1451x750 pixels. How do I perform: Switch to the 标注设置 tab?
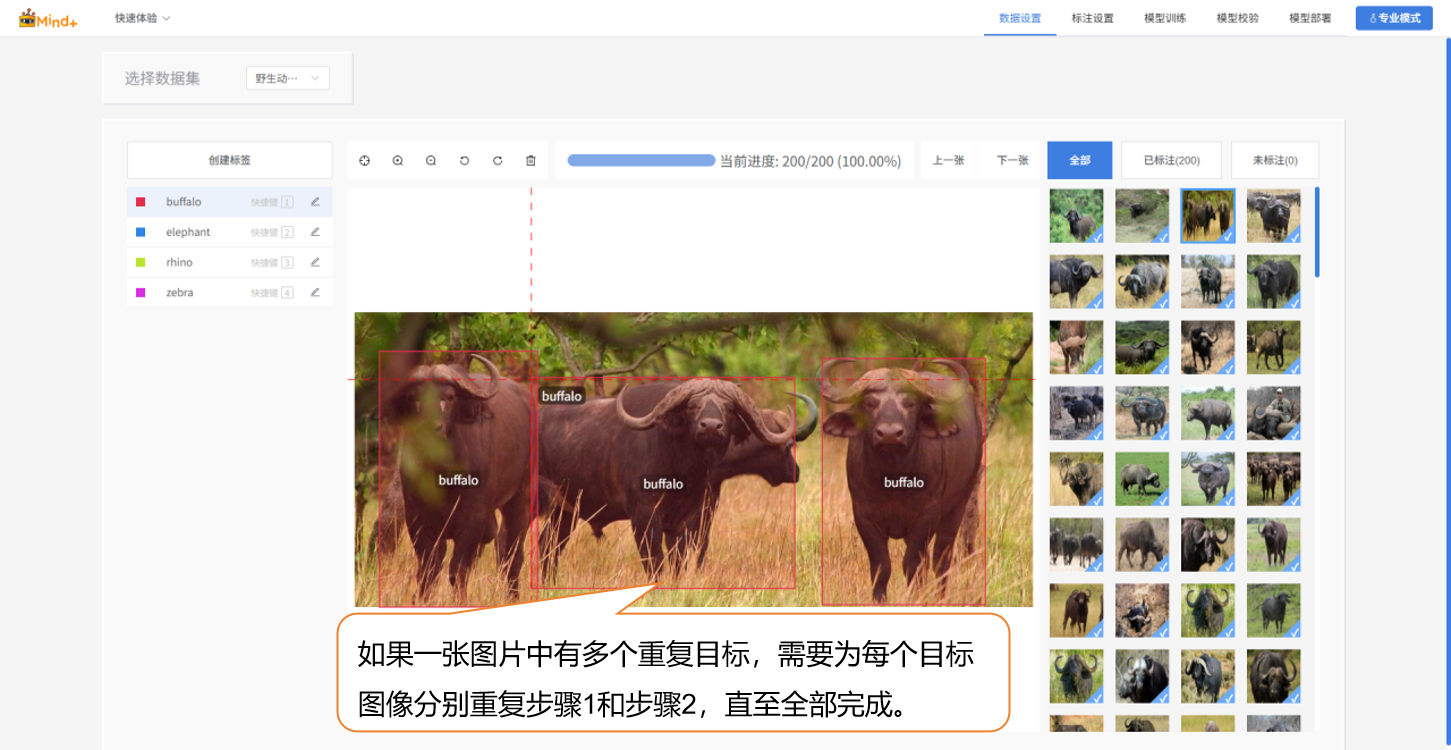click(x=1092, y=18)
